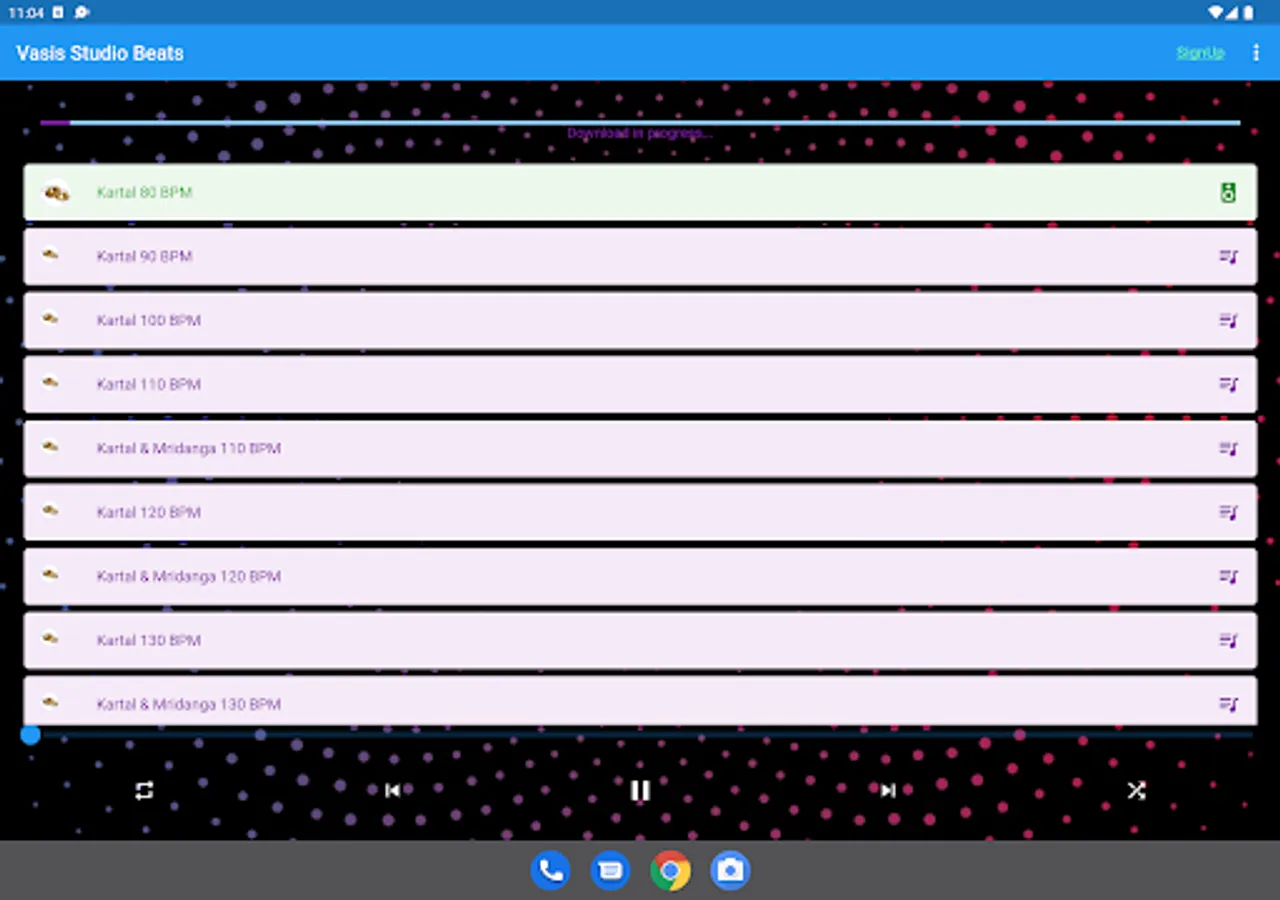Tap the playlist icon on Kartal 100 BPM
Image resolution: width=1280 pixels, height=900 pixels.
[x=1228, y=321]
